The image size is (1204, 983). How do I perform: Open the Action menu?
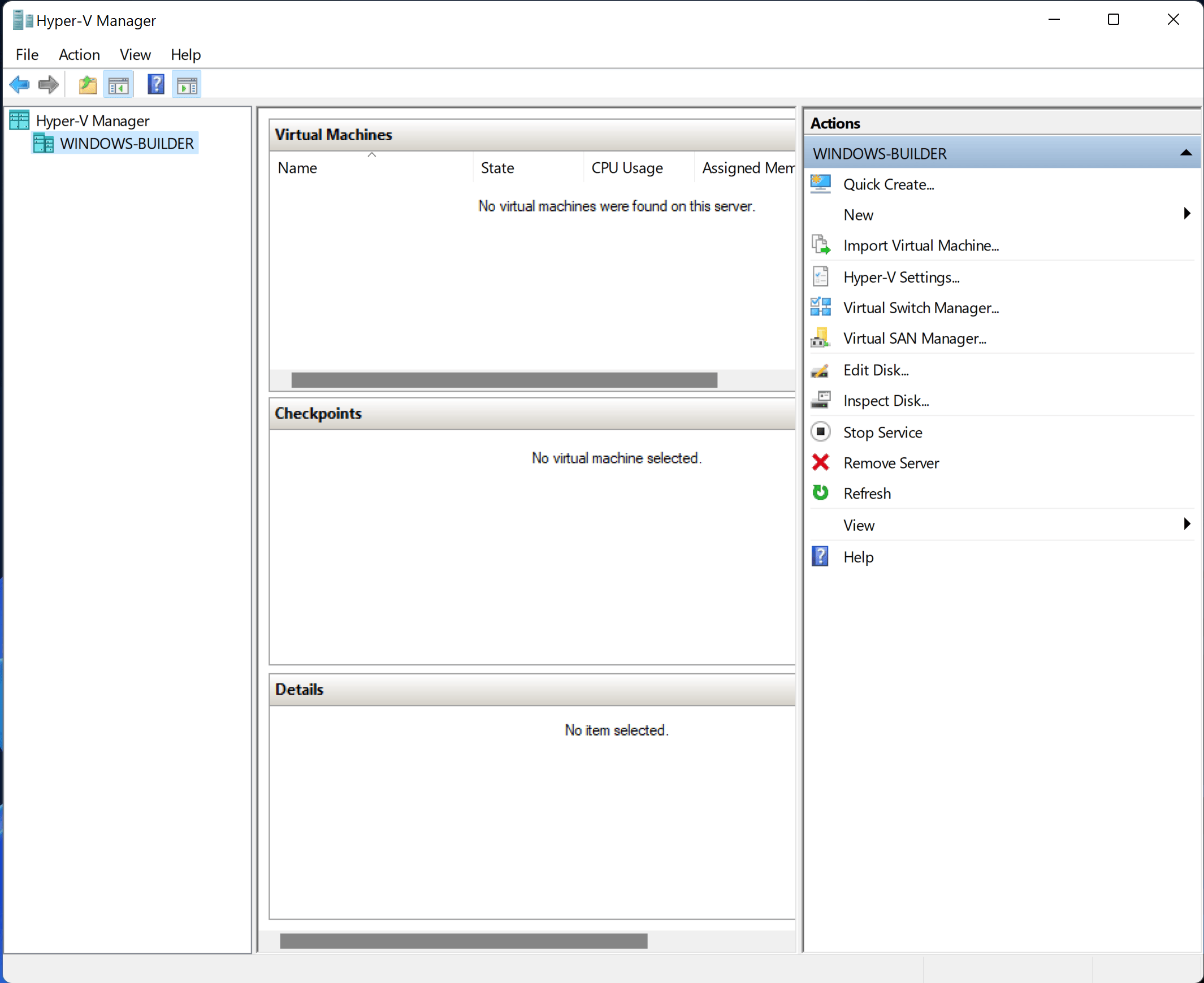click(x=79, y=54)
